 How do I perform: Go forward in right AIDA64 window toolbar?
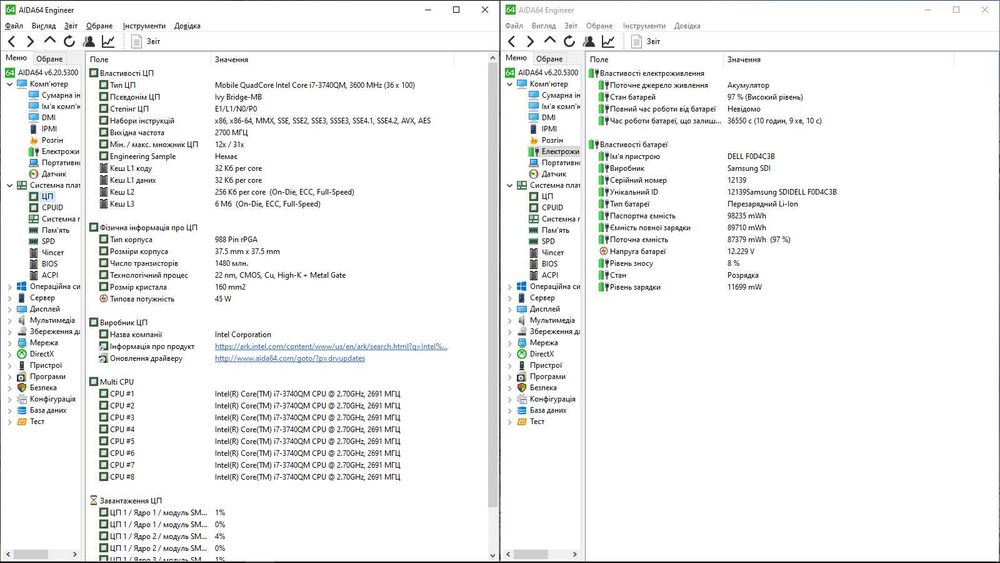coord(530,41)
